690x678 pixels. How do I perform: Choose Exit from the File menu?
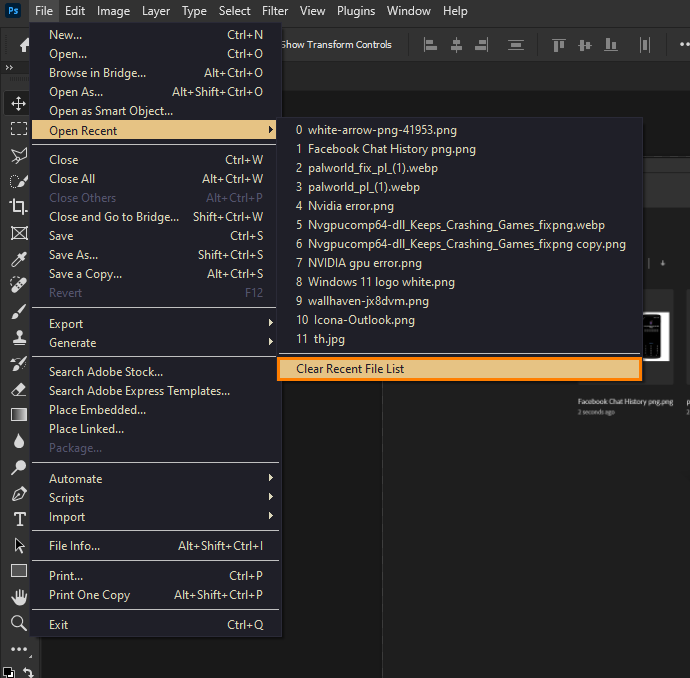[154, 625]
